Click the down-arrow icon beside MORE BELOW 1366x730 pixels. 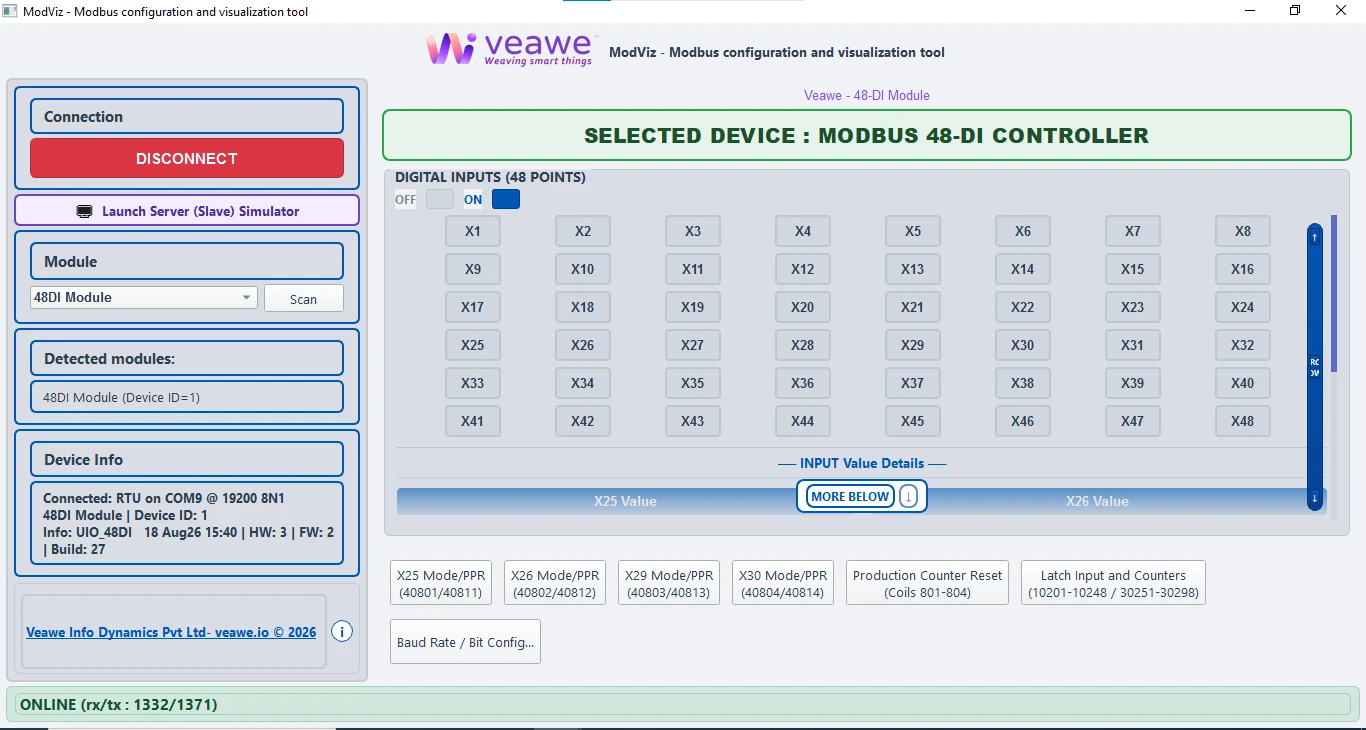pos(908,496)
